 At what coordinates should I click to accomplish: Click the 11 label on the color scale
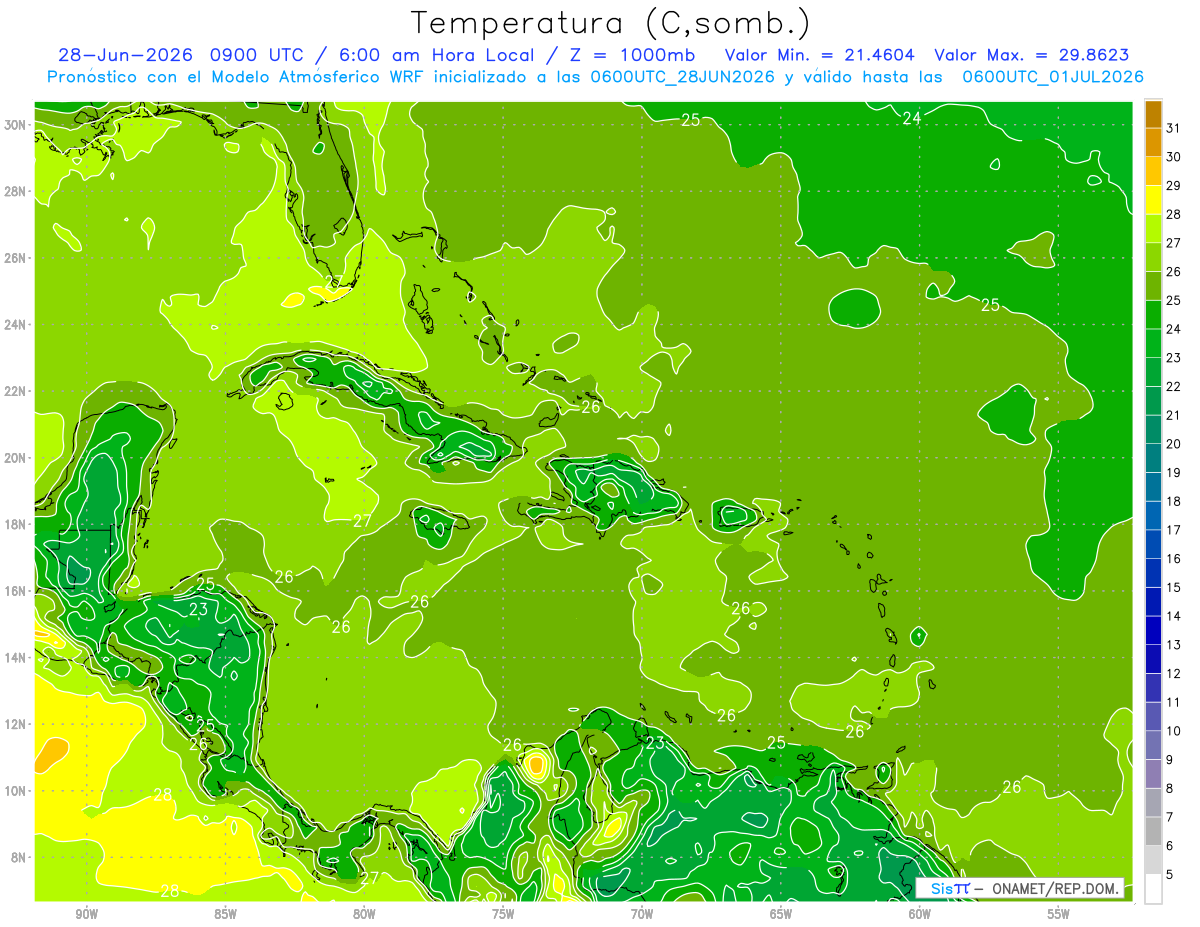[x=1174, y=702]
